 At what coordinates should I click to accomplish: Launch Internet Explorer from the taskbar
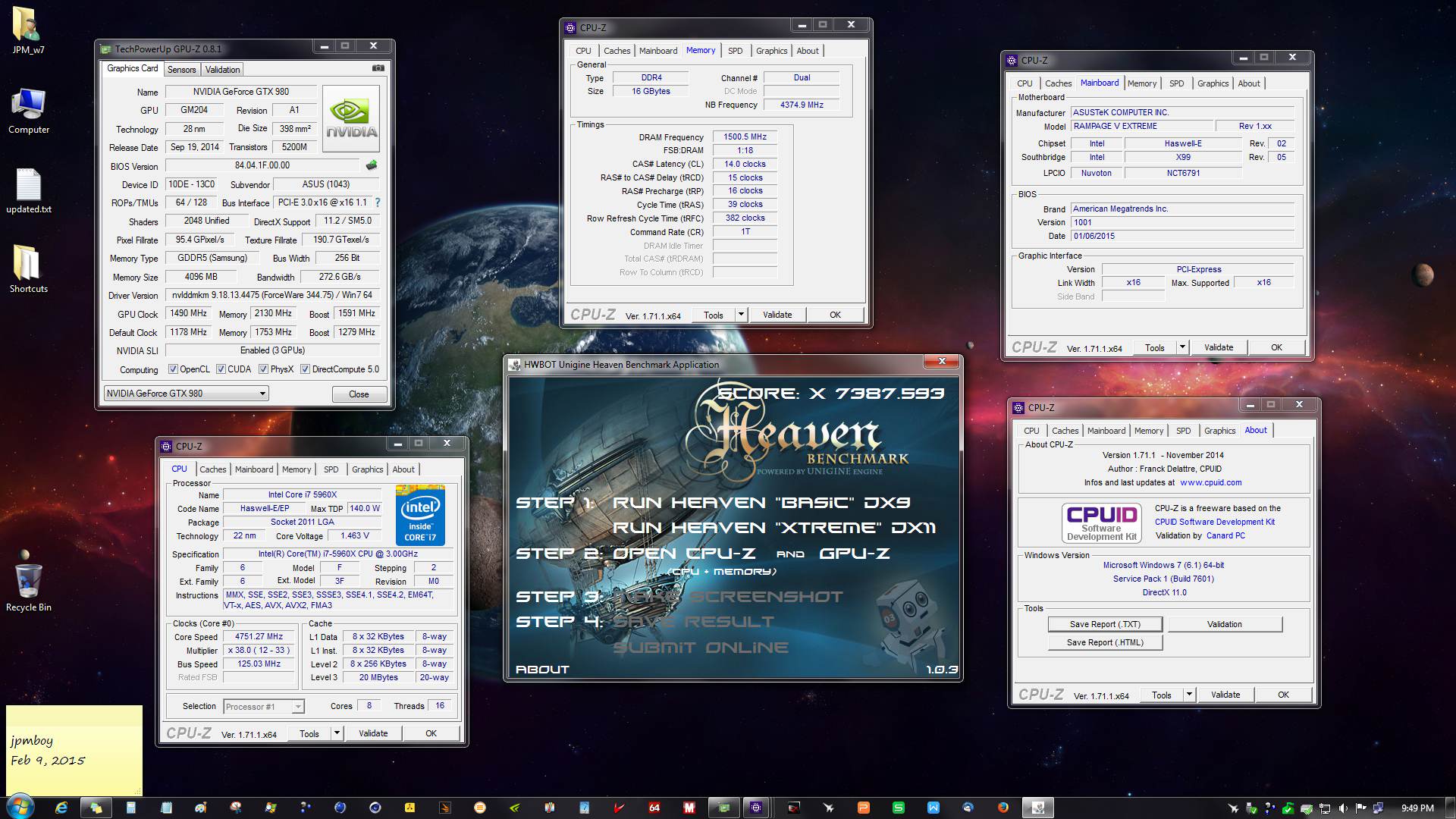[x=61, y=808]
